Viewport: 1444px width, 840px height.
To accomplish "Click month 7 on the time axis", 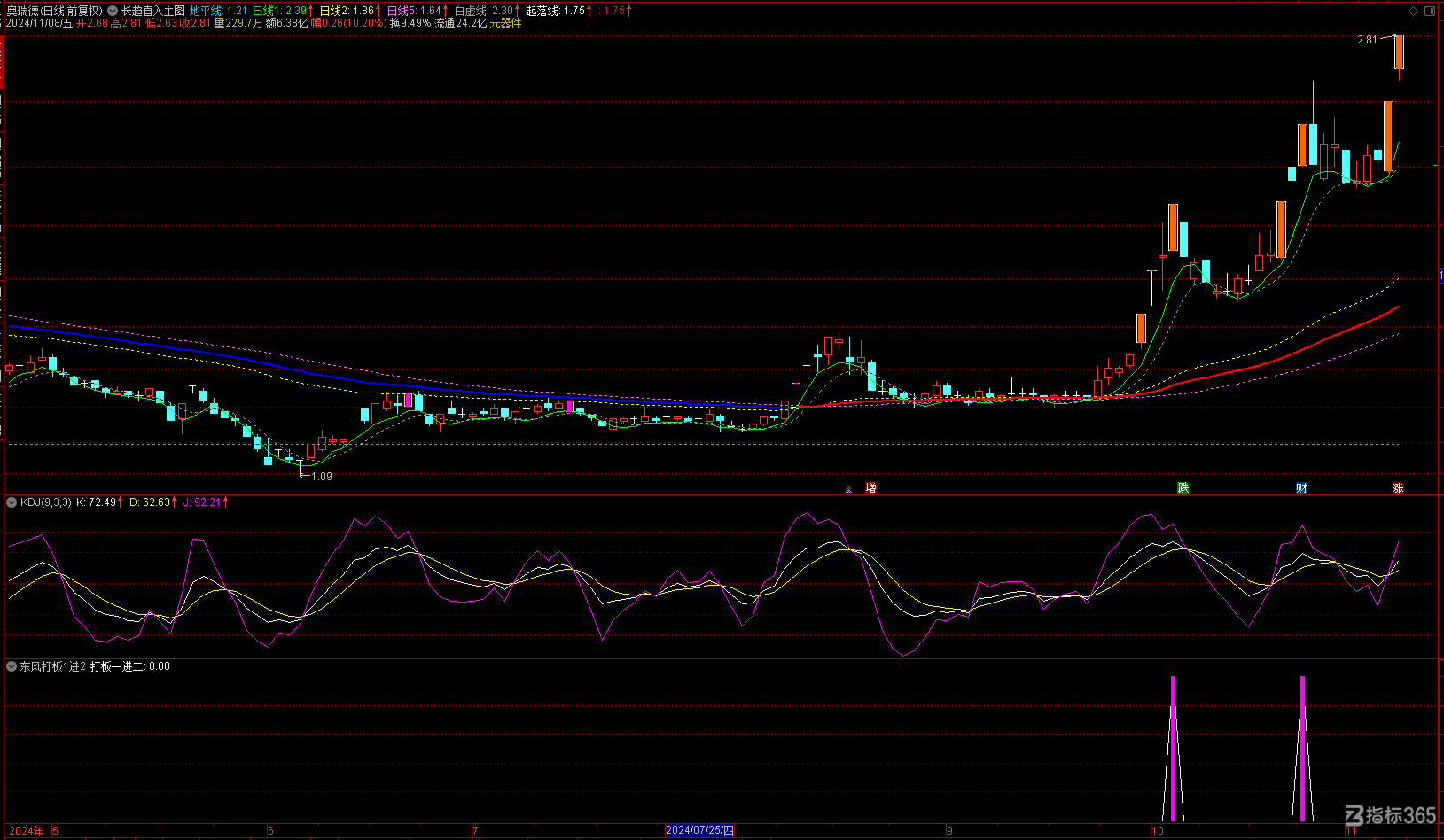I will click(475, 830).
